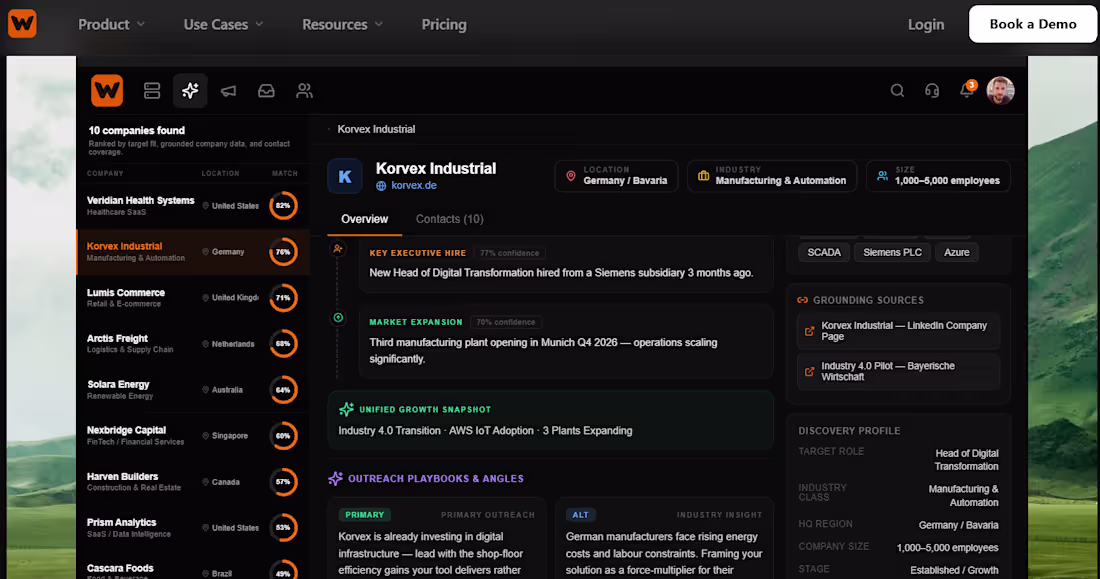
Task: Click the ALT industry insight tag
Action: [581, 515]
